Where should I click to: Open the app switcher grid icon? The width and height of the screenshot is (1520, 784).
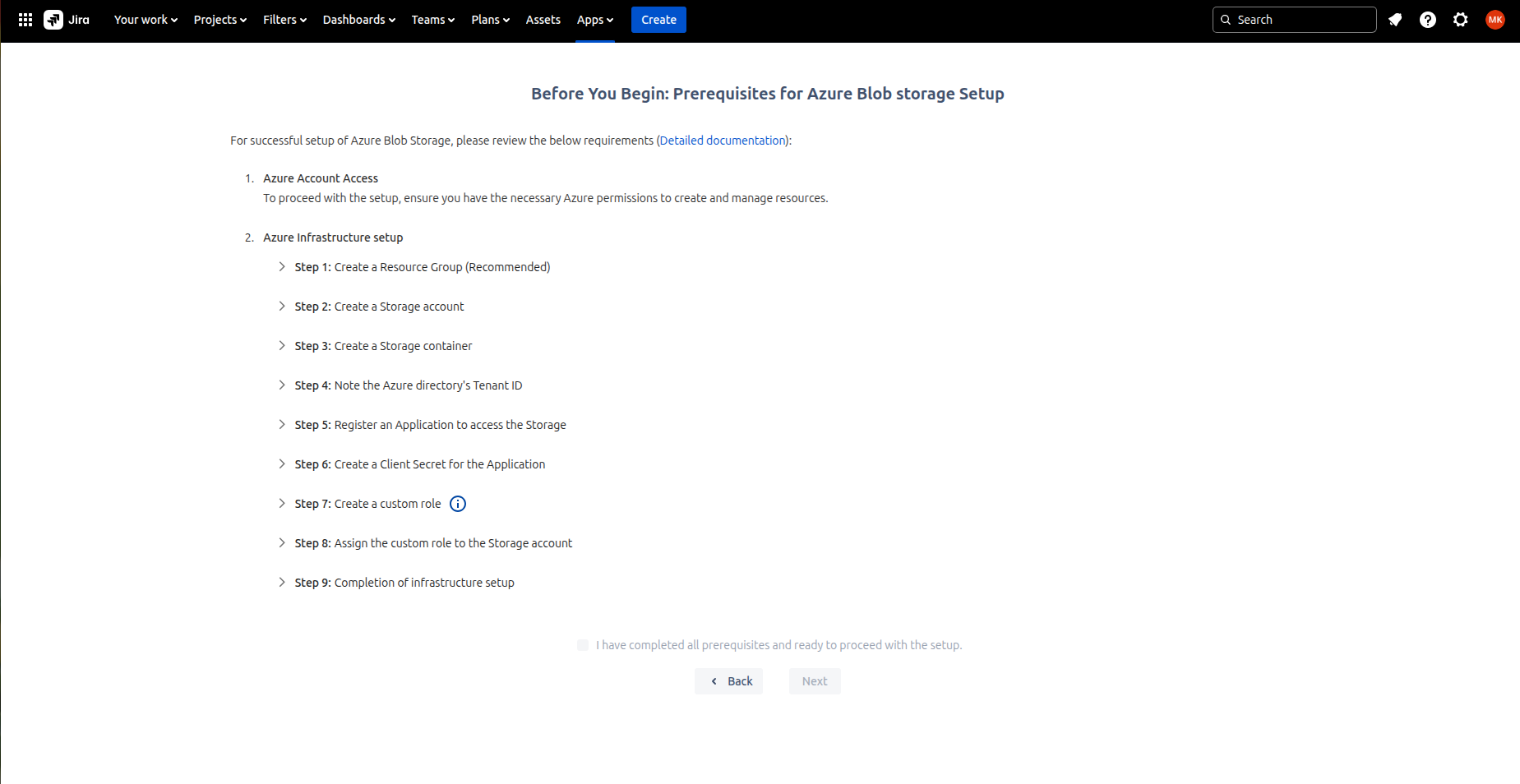pyautogui.click(x=25, y=20)
